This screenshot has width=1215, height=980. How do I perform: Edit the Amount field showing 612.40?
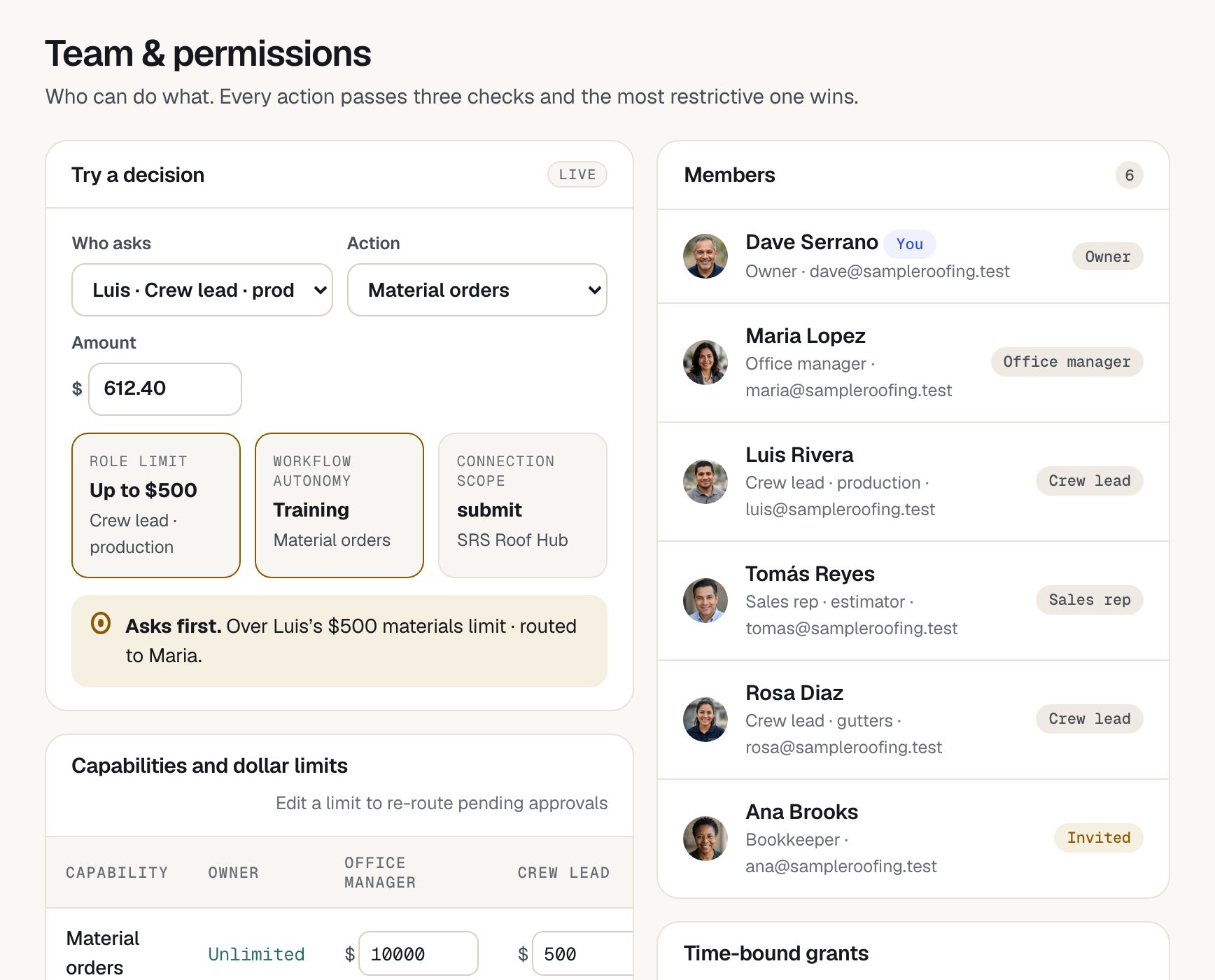click(x=165, y=388)
